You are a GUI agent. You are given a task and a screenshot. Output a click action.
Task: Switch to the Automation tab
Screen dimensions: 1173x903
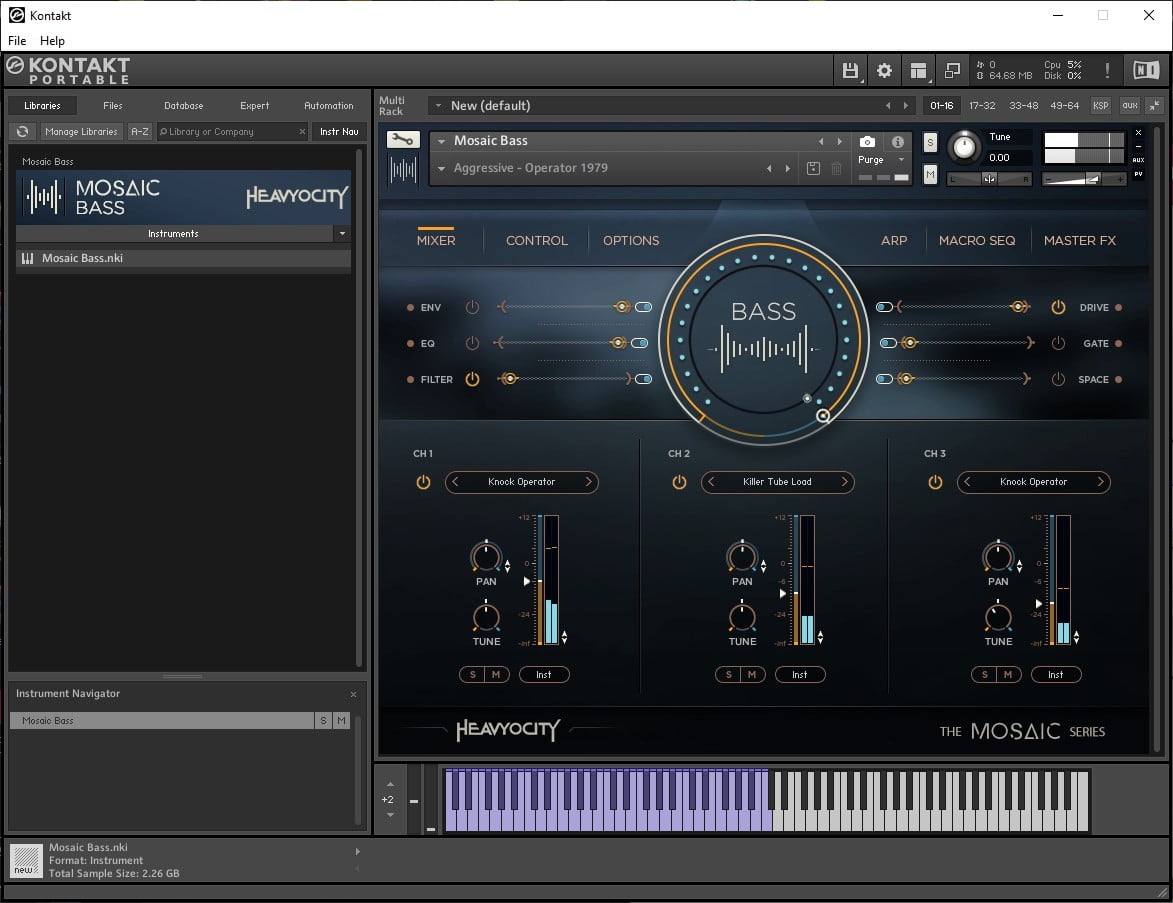coord(329,105)
